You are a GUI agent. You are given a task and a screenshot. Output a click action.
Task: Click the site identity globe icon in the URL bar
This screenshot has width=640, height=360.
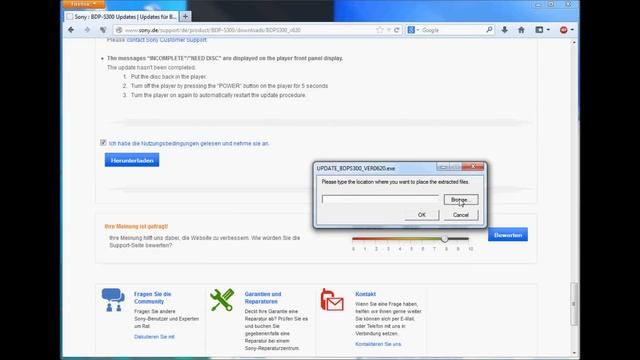click(x=119, y=30)
